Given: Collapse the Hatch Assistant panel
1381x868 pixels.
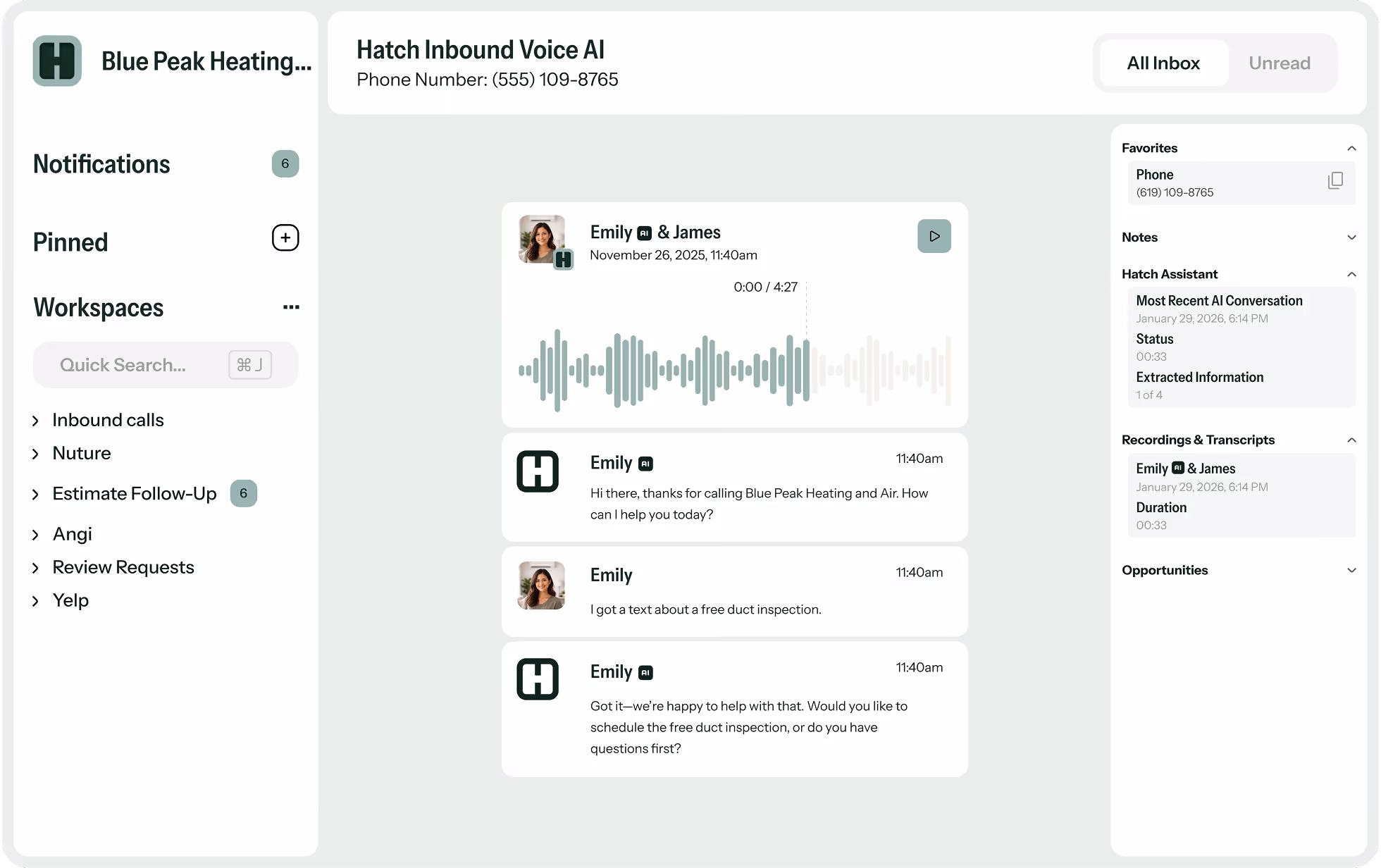Looking at the screenshot, I should 1351,274.
